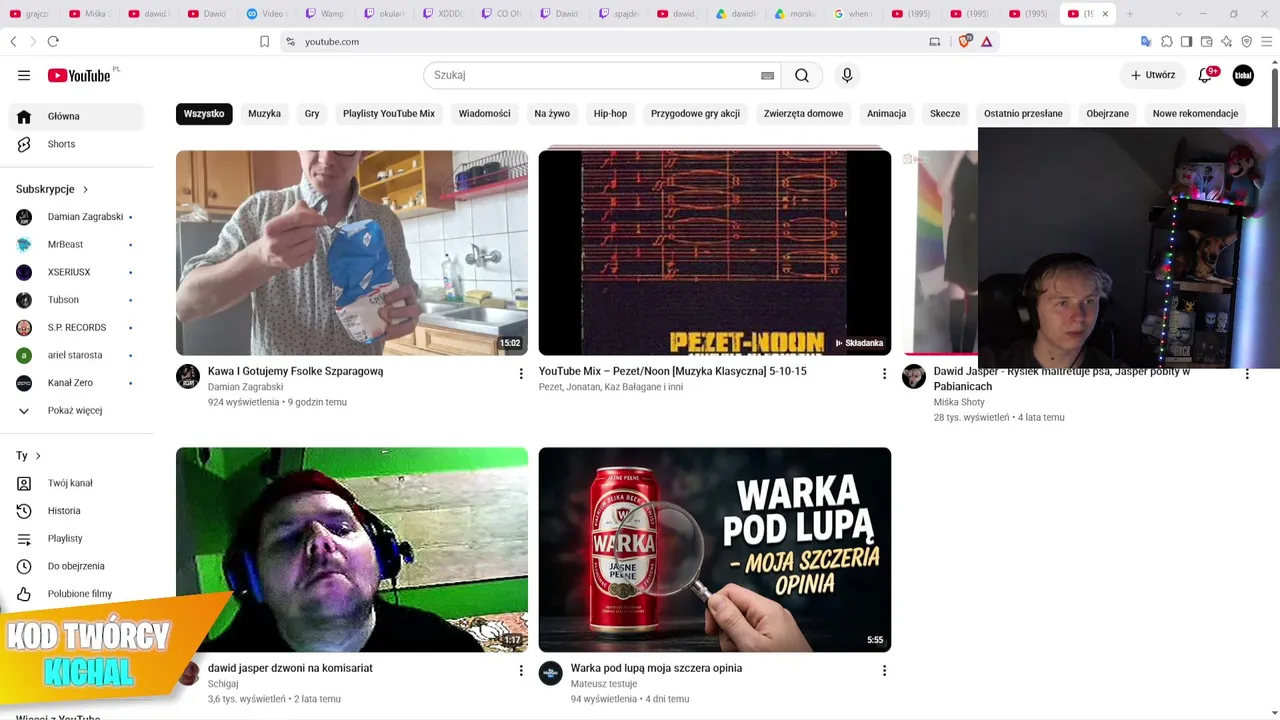Open the S.P. RECORDS subscription
The height and width of the screenshot is (720, 1280).
[76, 327]
